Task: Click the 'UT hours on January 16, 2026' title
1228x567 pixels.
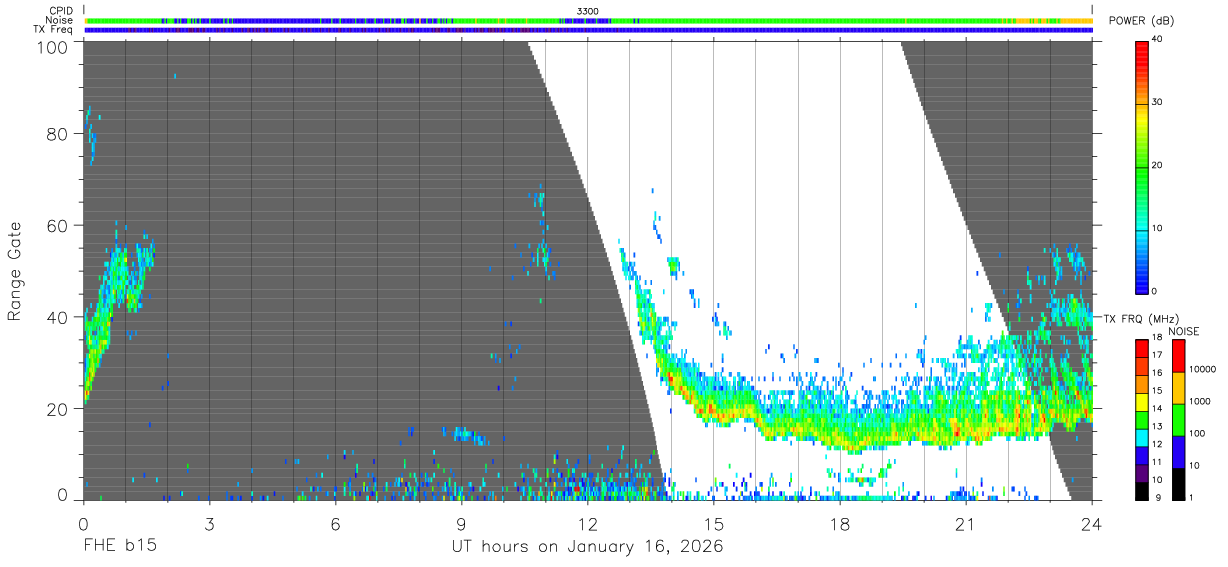Action: (x=588, y=547)
